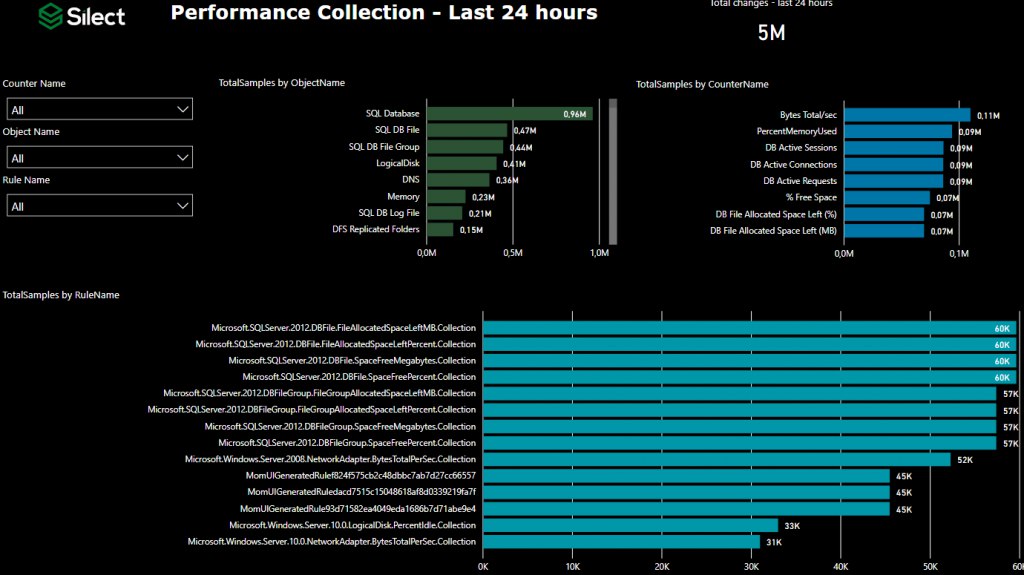
Task: Click the ObjectName chart vertical scrollbar
Action: (613, 171)
